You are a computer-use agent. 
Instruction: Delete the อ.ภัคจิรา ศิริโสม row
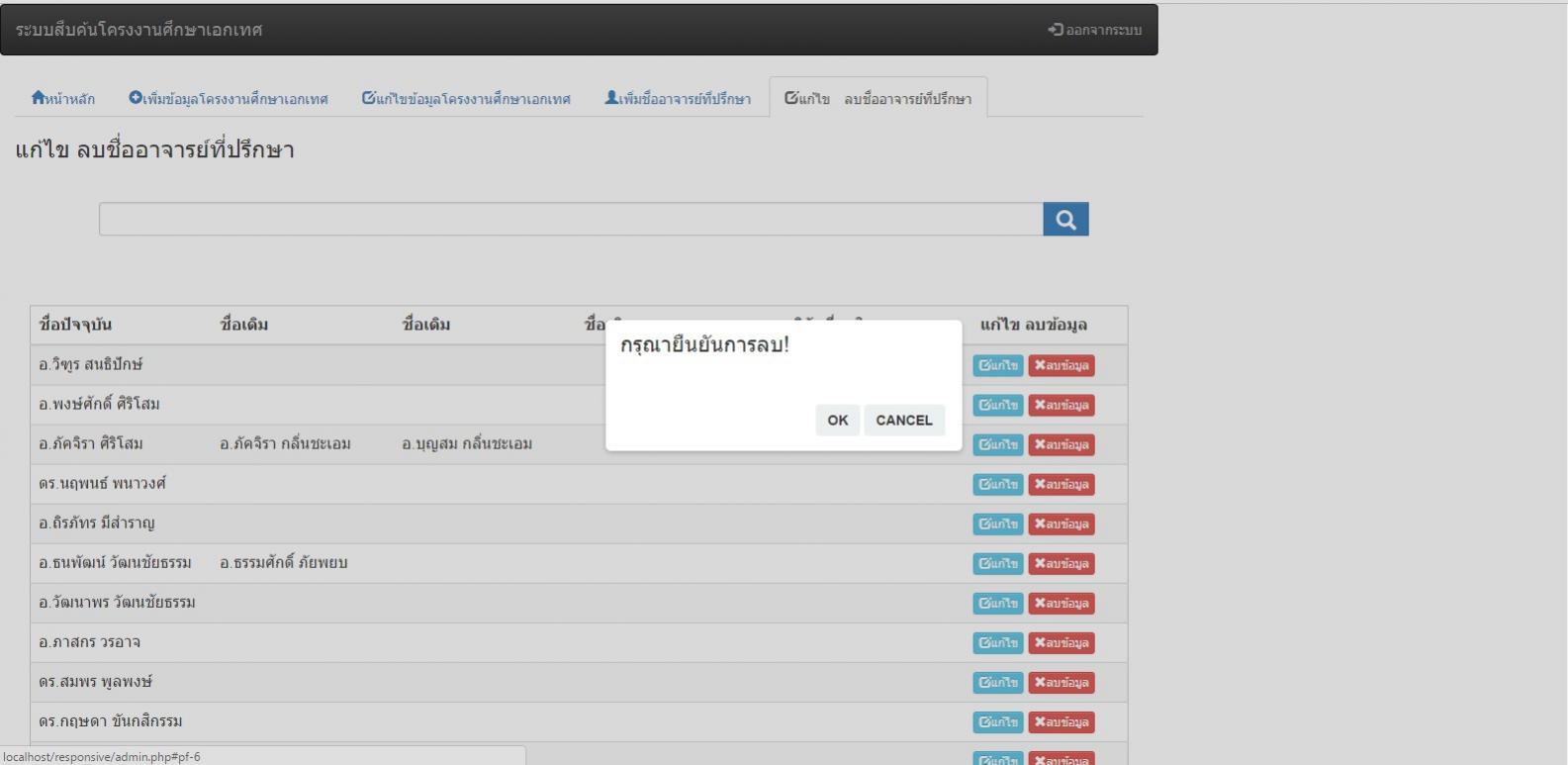tap(1061, 444)
